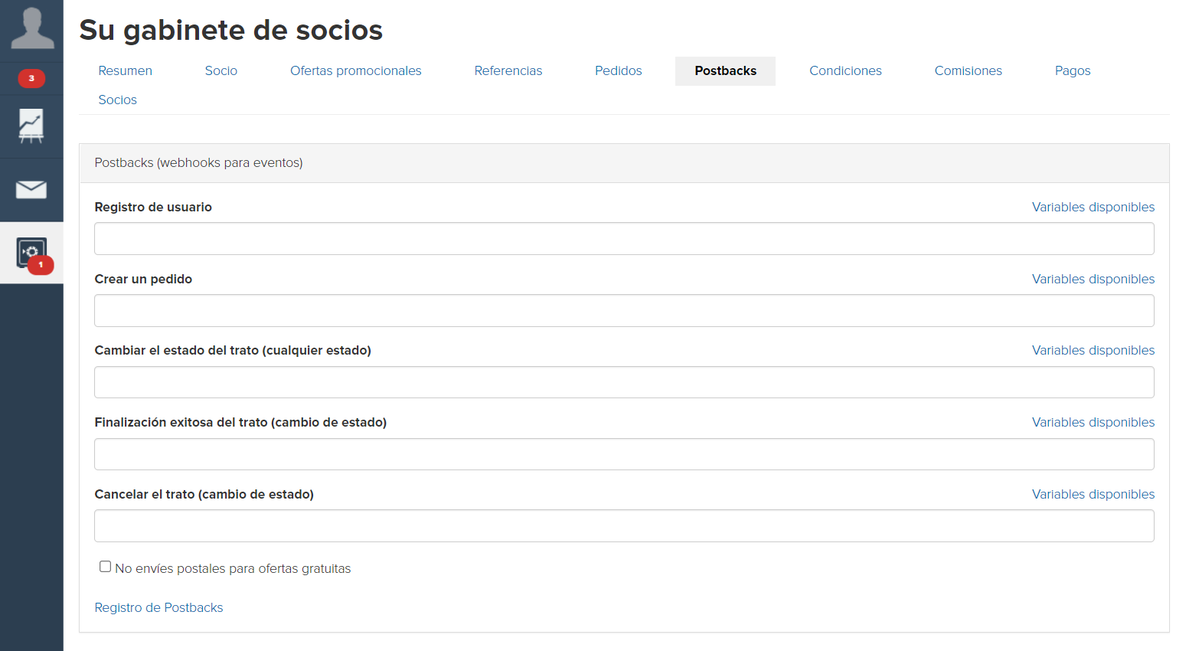Viewport: 1199px width, 651px height.
Task: Click the 'Registro de usuario' label
Action: click(x=153, y=207)
